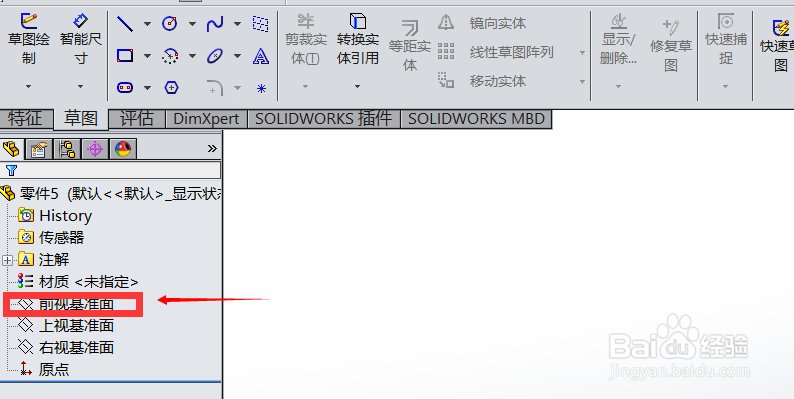Switch to the 评估 tab

pos(137,119)
